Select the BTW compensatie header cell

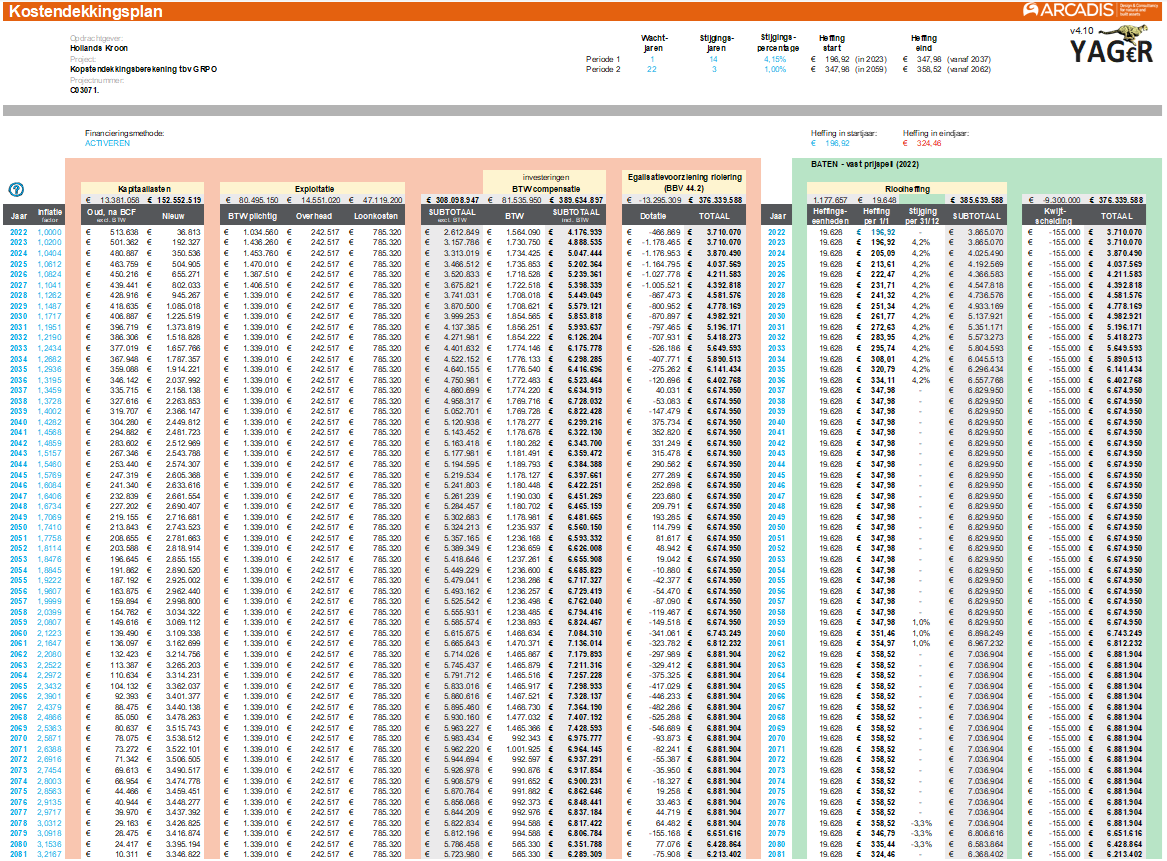(x=544, y=187)
